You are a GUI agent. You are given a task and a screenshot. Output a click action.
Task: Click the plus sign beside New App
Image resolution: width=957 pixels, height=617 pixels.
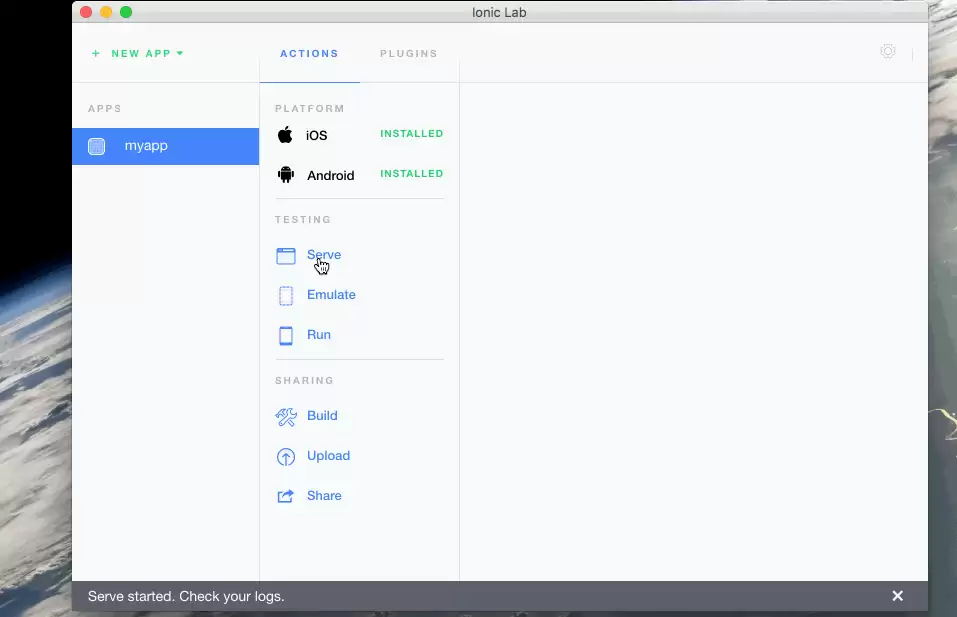coord(96,54)
